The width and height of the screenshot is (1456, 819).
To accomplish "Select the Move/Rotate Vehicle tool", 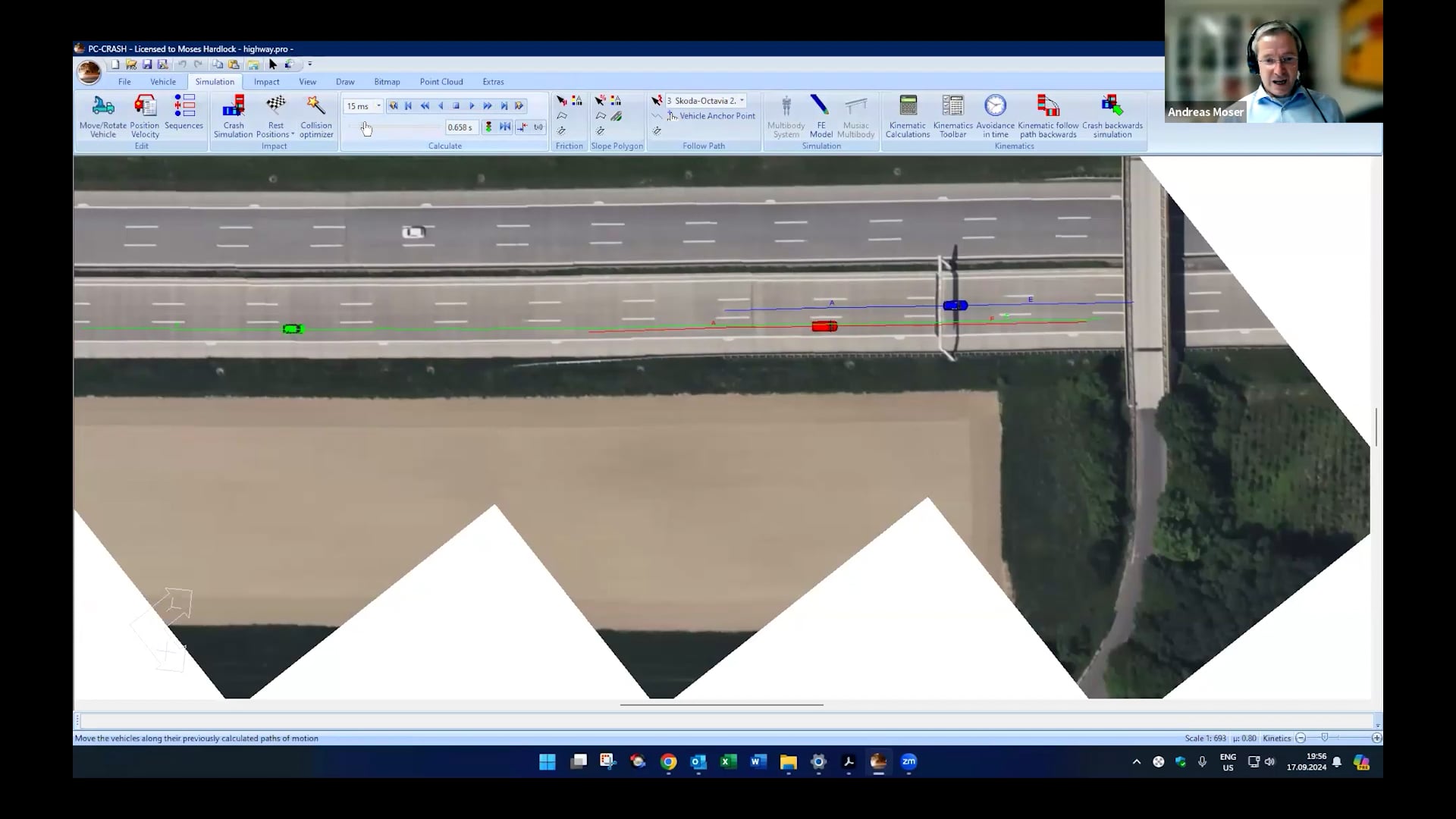I will click(x=103, y=116).
